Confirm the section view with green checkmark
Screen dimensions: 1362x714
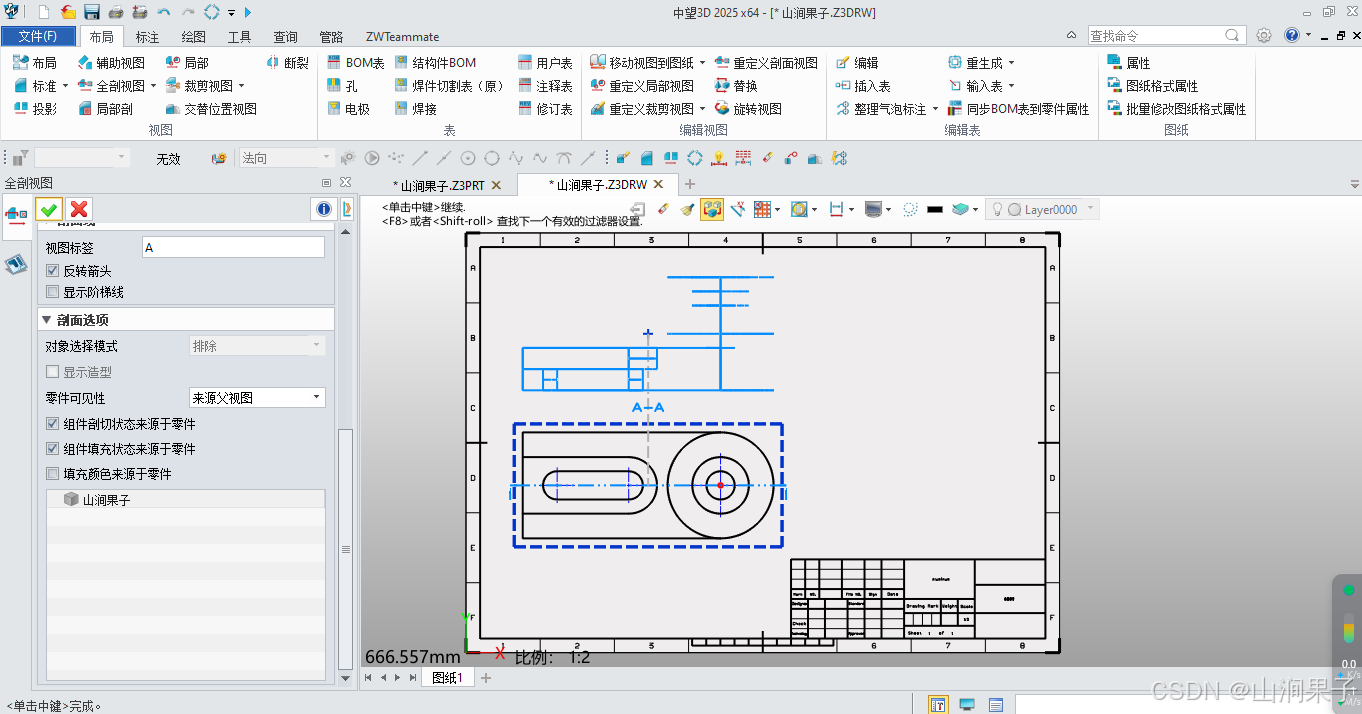[49, 209]
